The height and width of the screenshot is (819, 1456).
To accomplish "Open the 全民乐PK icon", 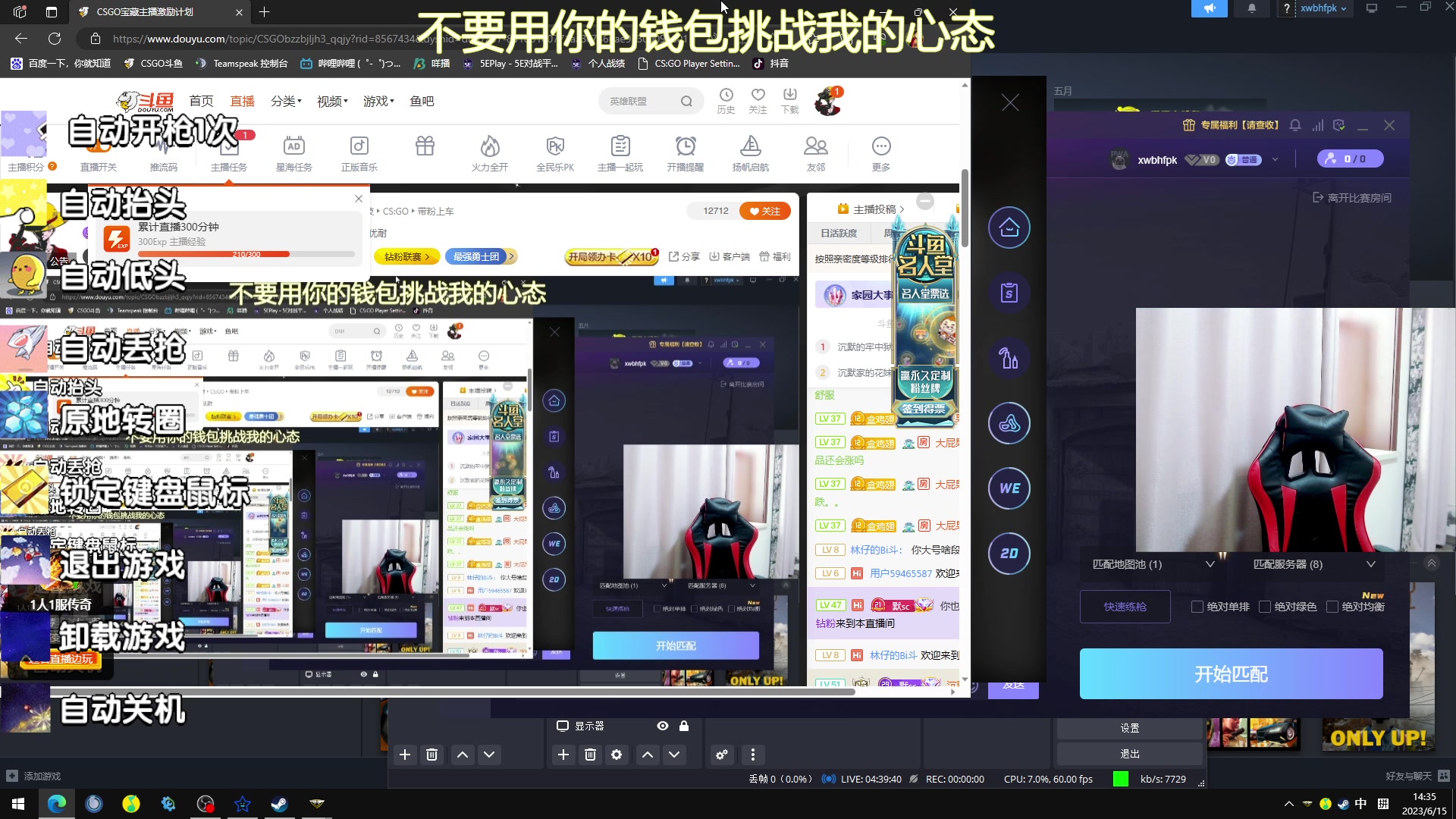I will click(x=555, y=146).
